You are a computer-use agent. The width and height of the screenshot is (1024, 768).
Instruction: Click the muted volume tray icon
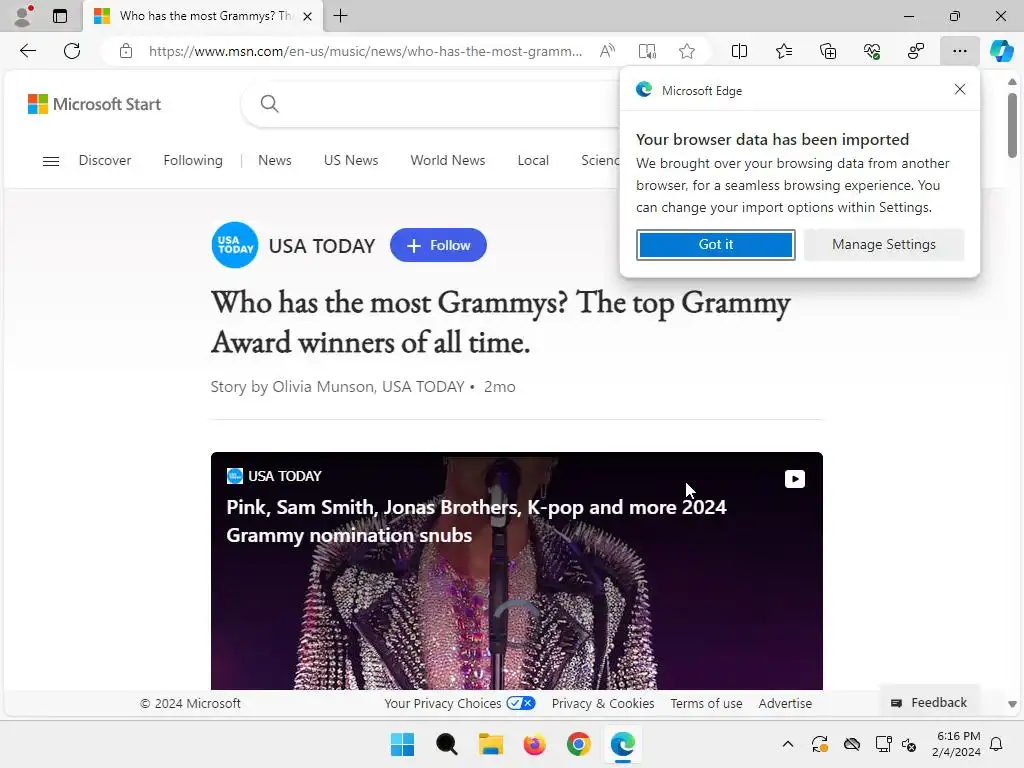click(909, 744)
